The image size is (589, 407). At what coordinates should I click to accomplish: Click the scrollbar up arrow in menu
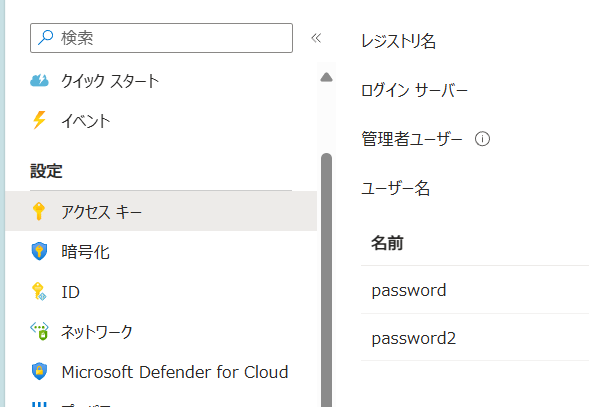(x=326, y=77)
